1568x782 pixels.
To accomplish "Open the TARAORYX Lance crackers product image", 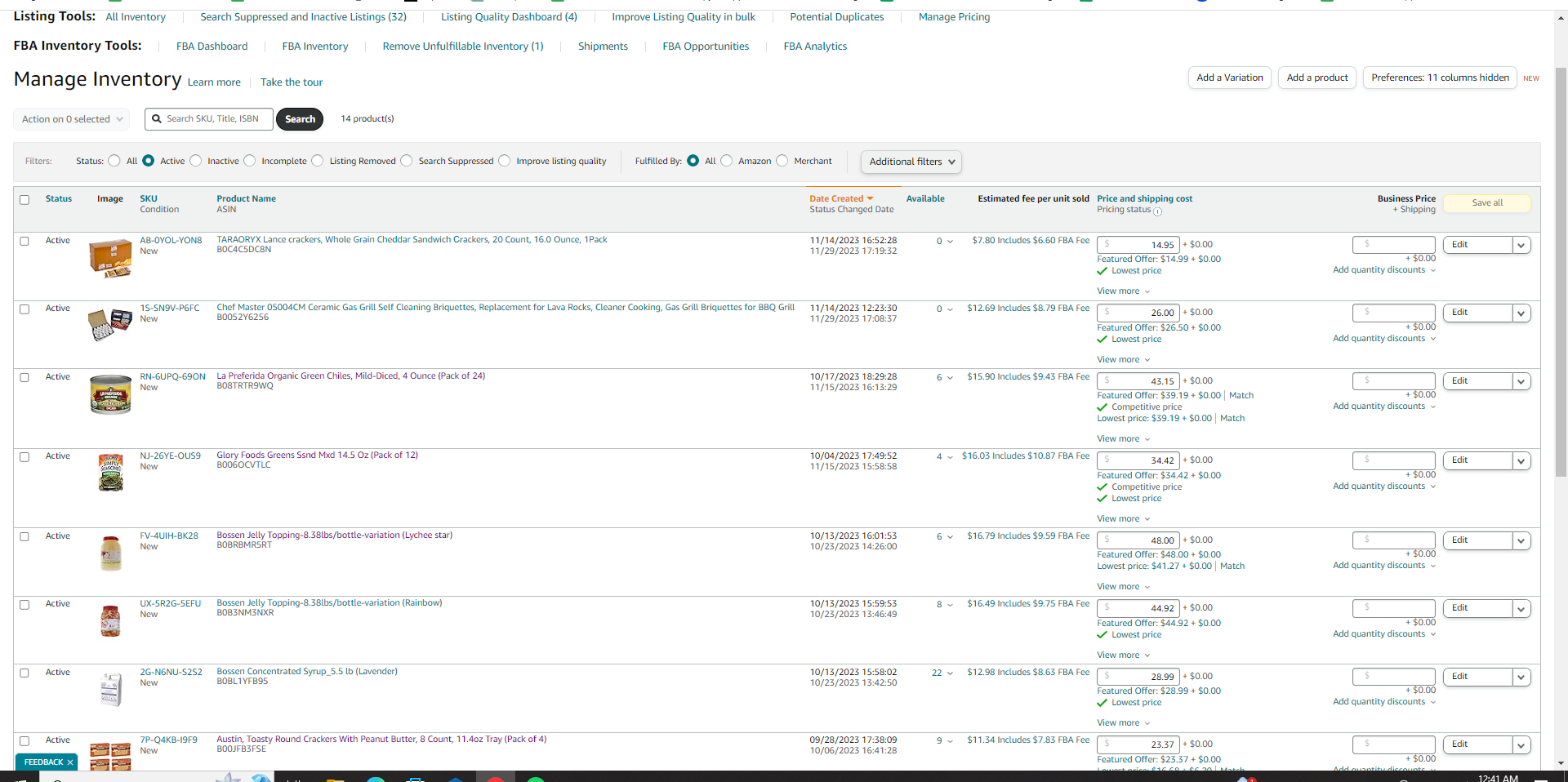I will click(110, 258).
